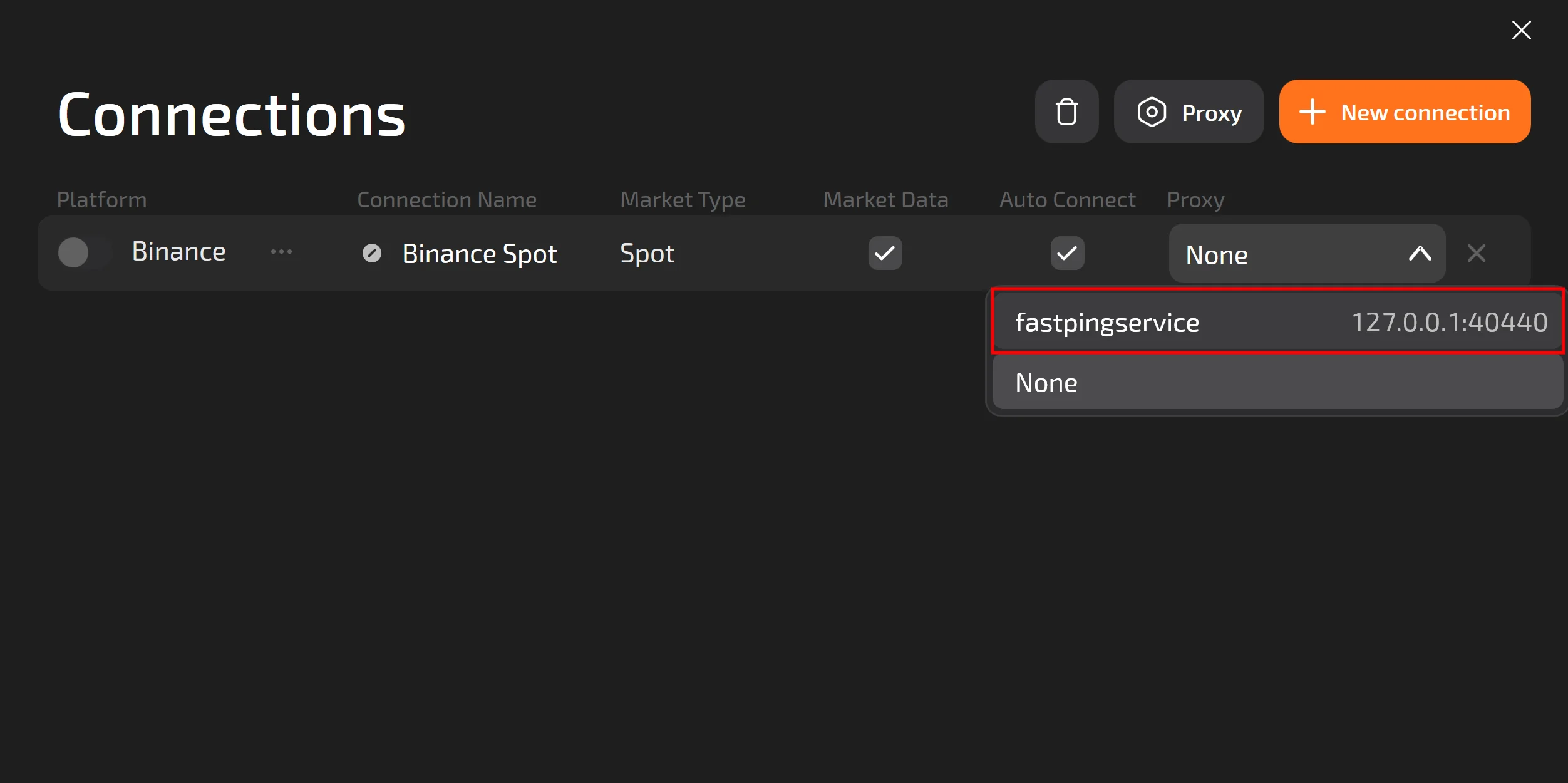Image resolution: width=1568 pixels, height=783 pixels.
Task: Remove the proxy using the small X icon
Action: coord(1476,253)
